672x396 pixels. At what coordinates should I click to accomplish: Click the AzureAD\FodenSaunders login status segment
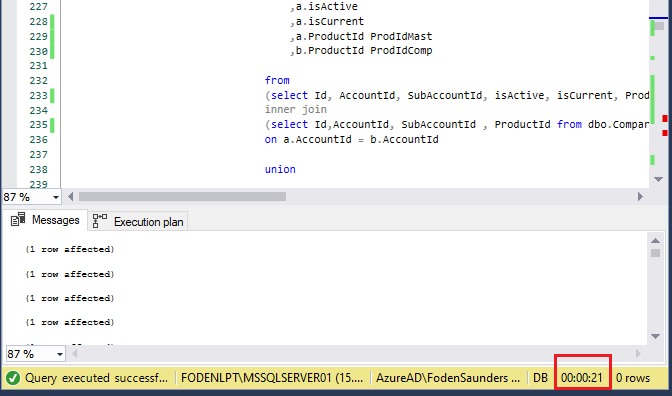pyautogui.click(x=448, y=378)
